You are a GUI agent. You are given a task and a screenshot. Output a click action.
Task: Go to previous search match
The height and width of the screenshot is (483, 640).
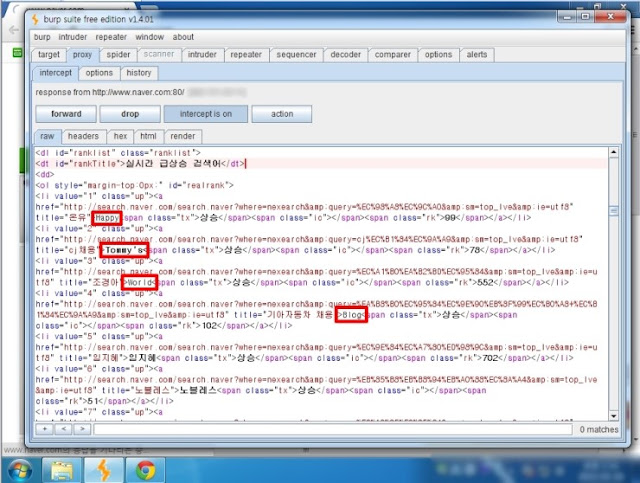[64, 429]
